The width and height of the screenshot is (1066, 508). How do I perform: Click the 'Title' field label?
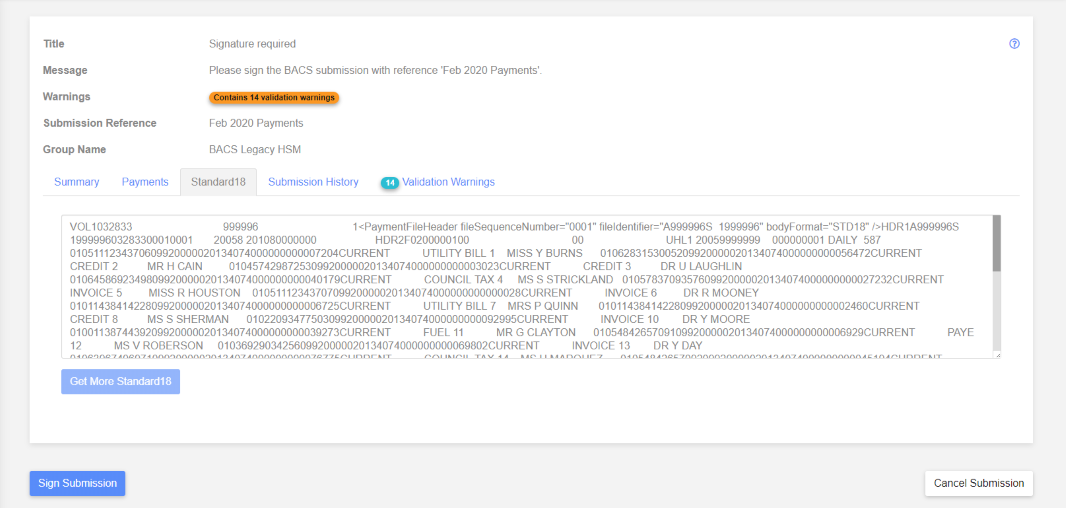click(x=54, y=44)
